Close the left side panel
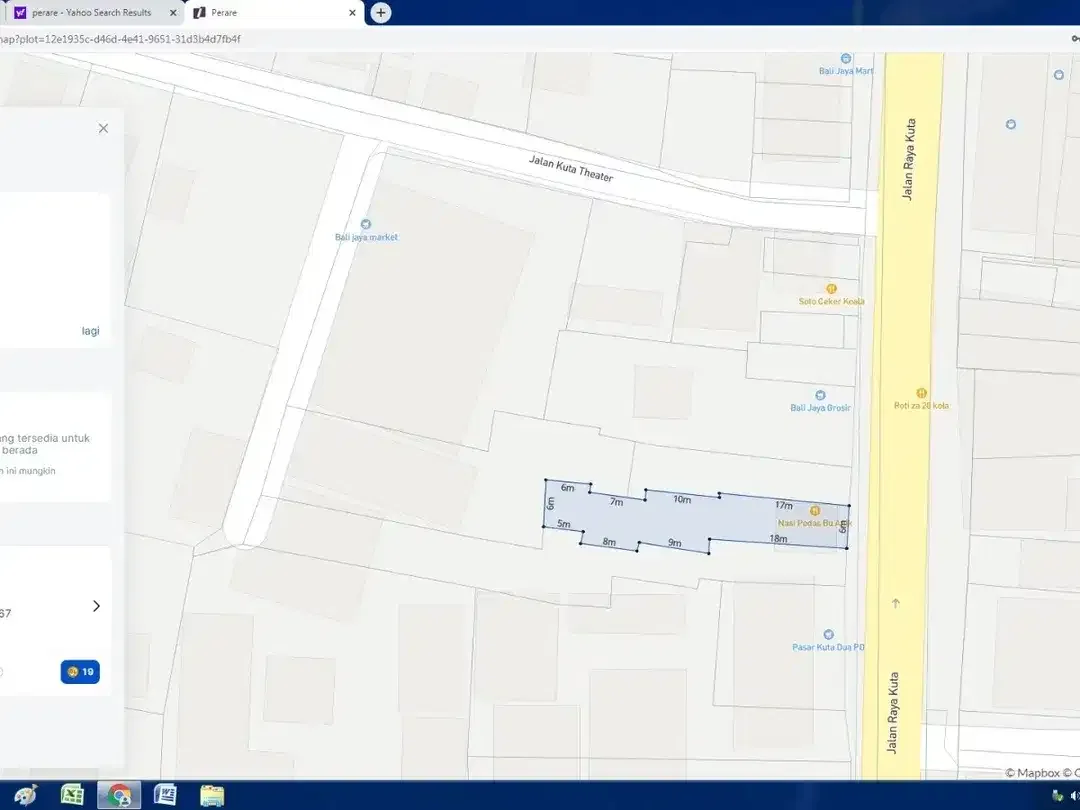This screenshot has height=810, width=1080. 103,128
